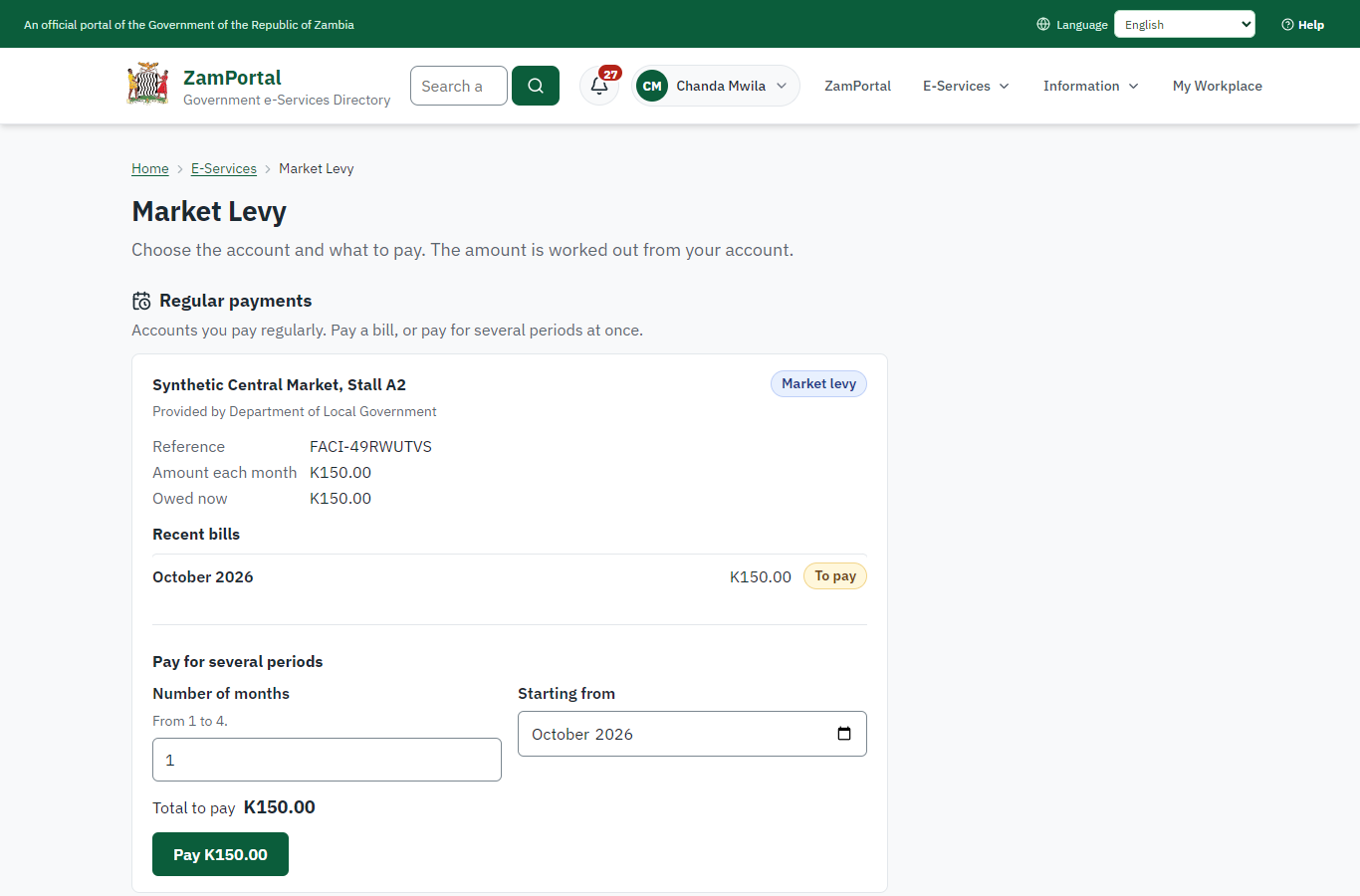Click the Market Levy breadcrumb text
The width and height of the screenshot is (1360, 896).
click(x=317, y=168)
